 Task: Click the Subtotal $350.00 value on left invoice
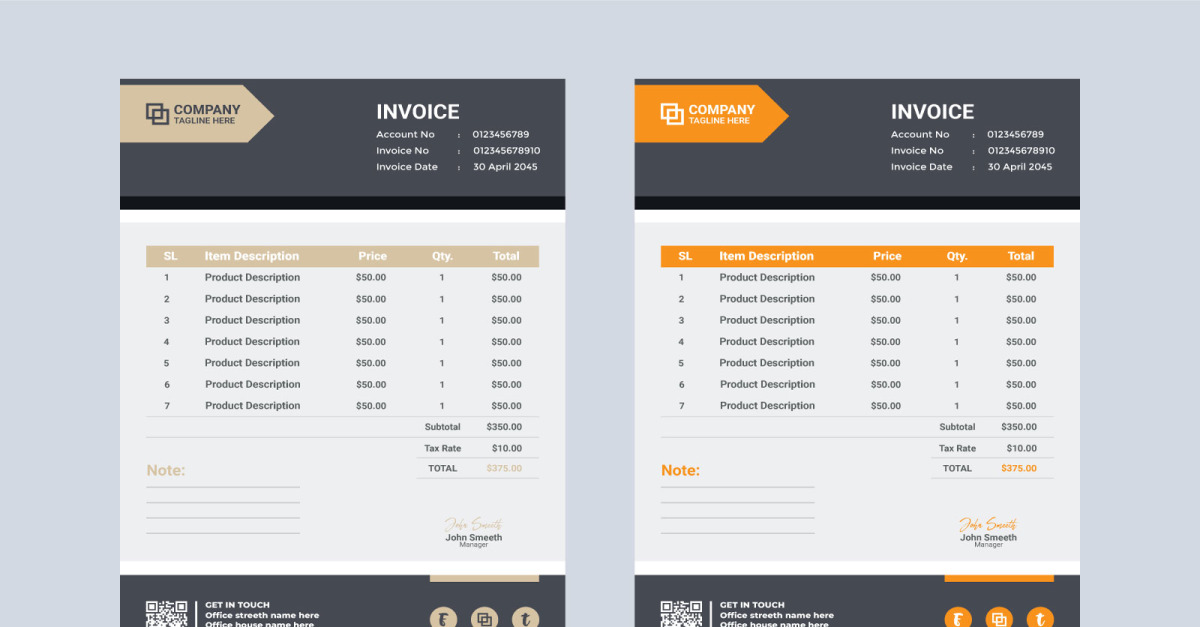pos(504,426)
